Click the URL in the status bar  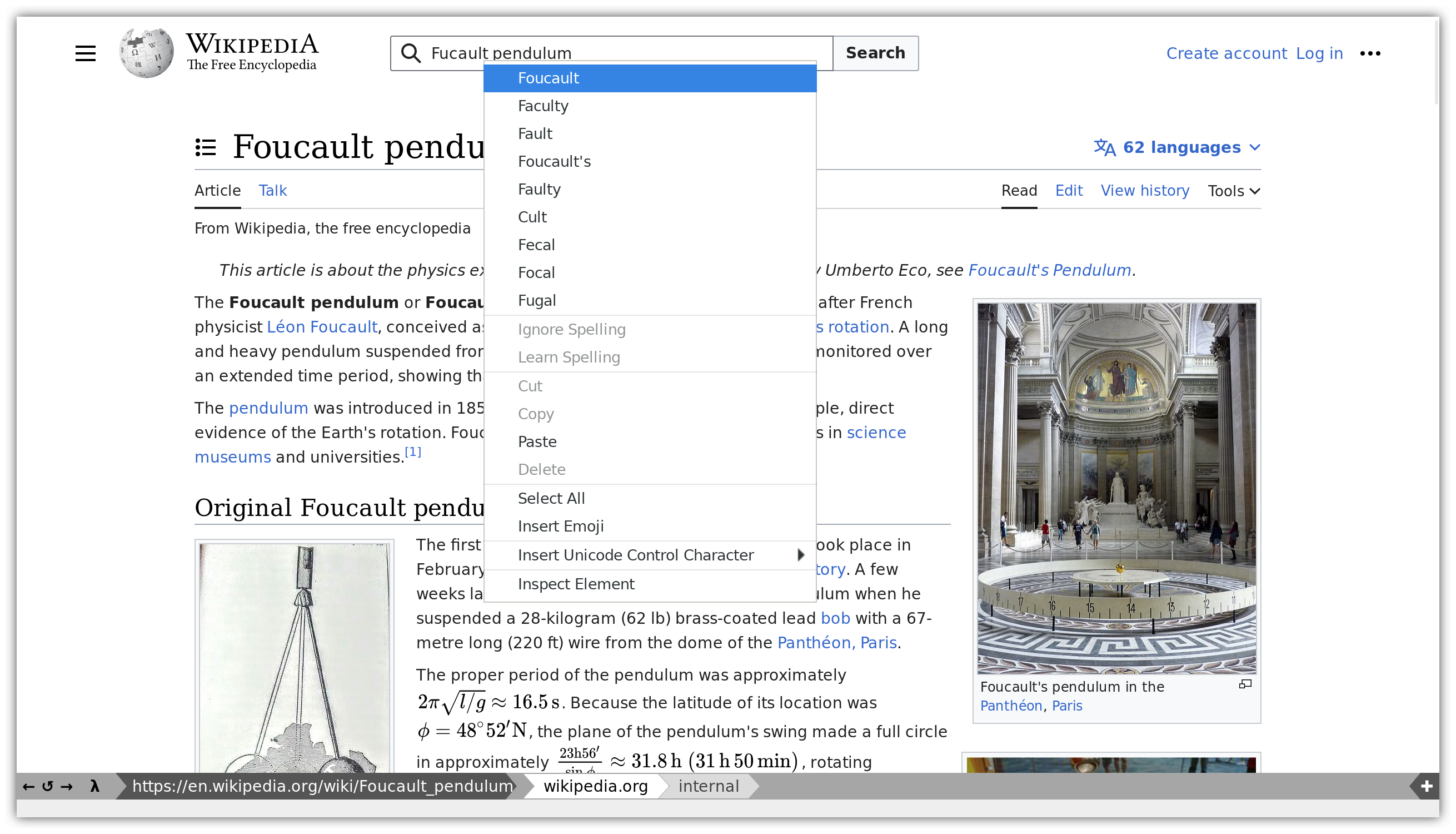pyautogui.click(x=322, y=786)
